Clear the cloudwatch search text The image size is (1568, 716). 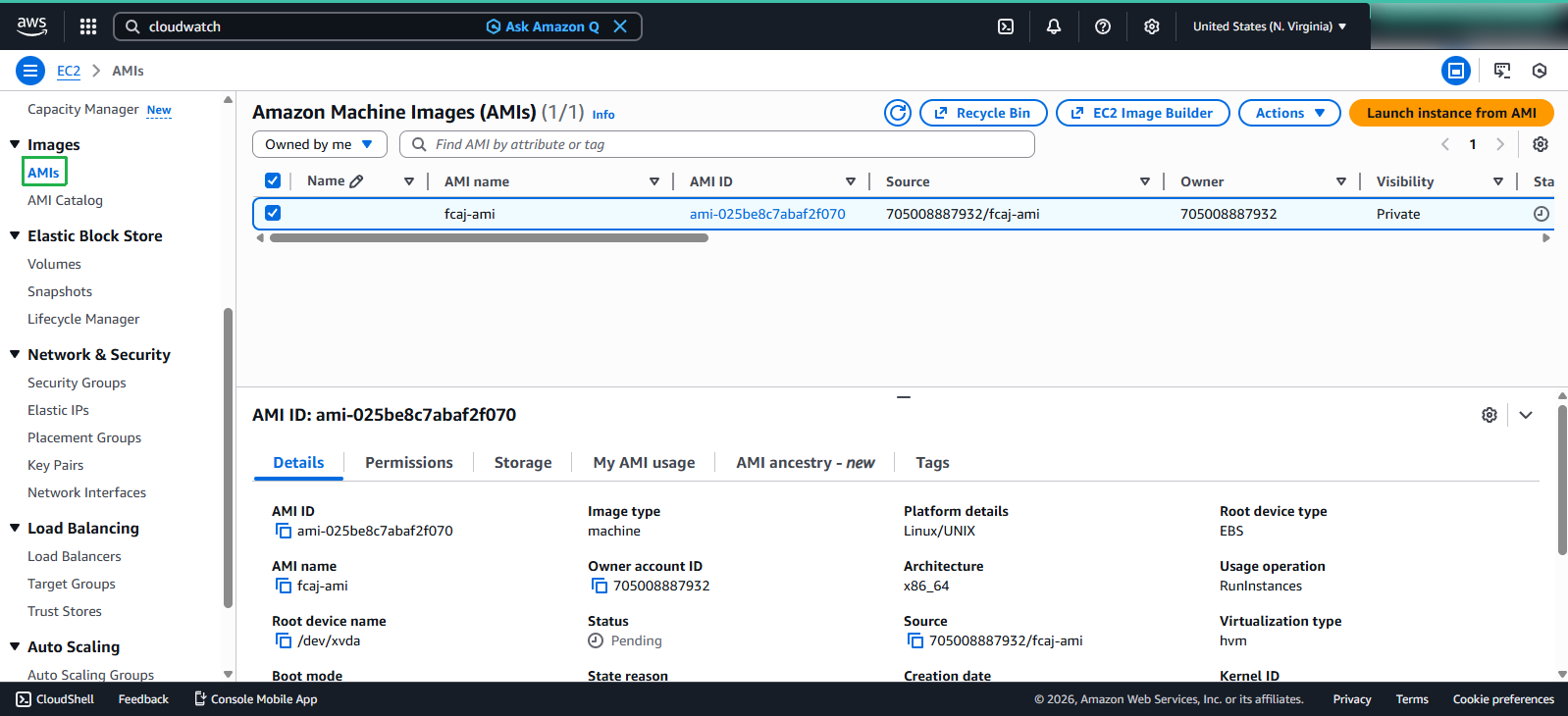[620, 26]
